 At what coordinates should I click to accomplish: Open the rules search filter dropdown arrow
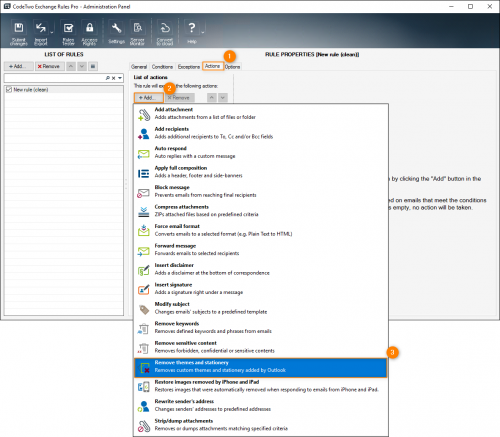tap(120, 78)
